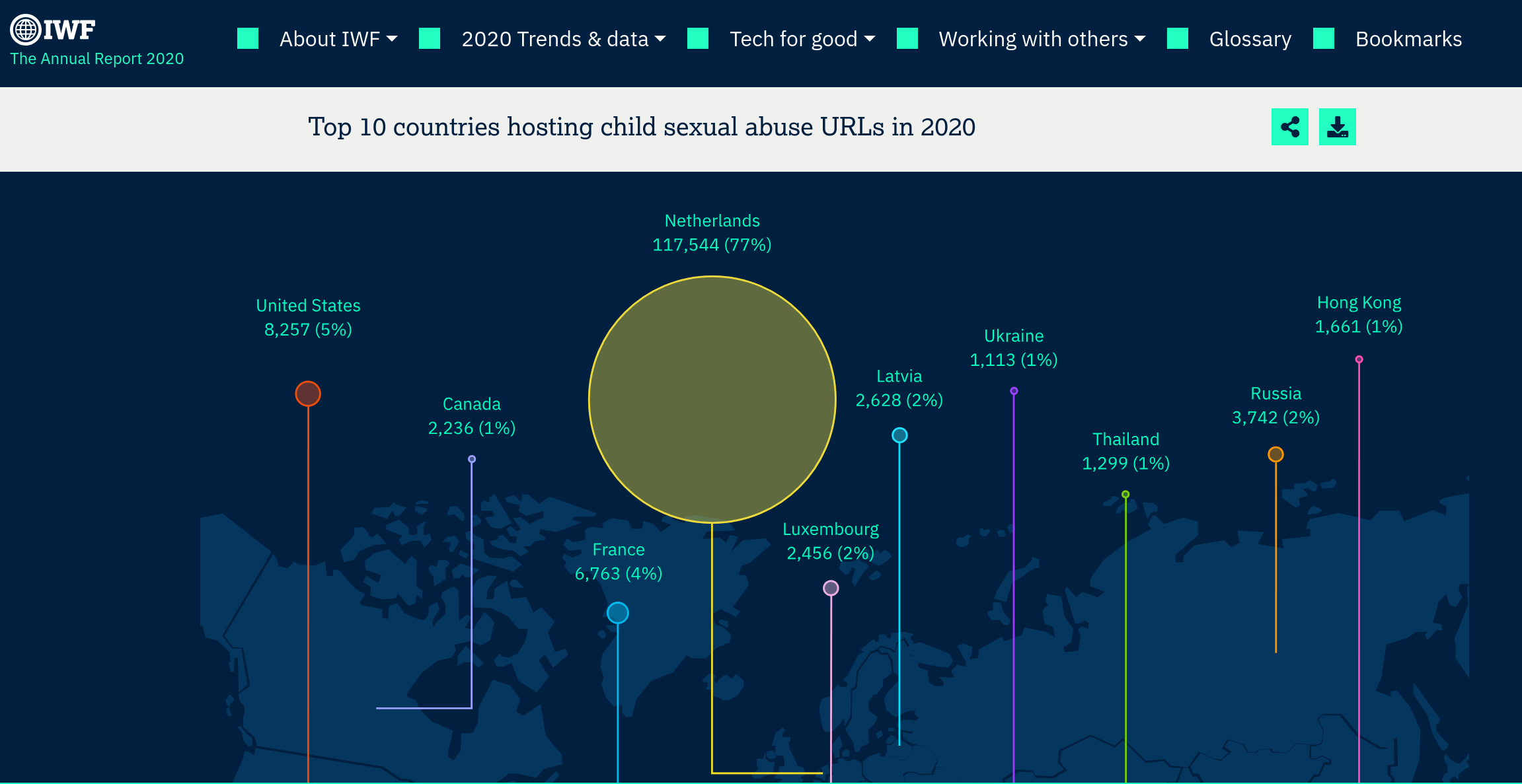Expand Working with others menu
The image size is (1522, 784).
click(1042, 39)
